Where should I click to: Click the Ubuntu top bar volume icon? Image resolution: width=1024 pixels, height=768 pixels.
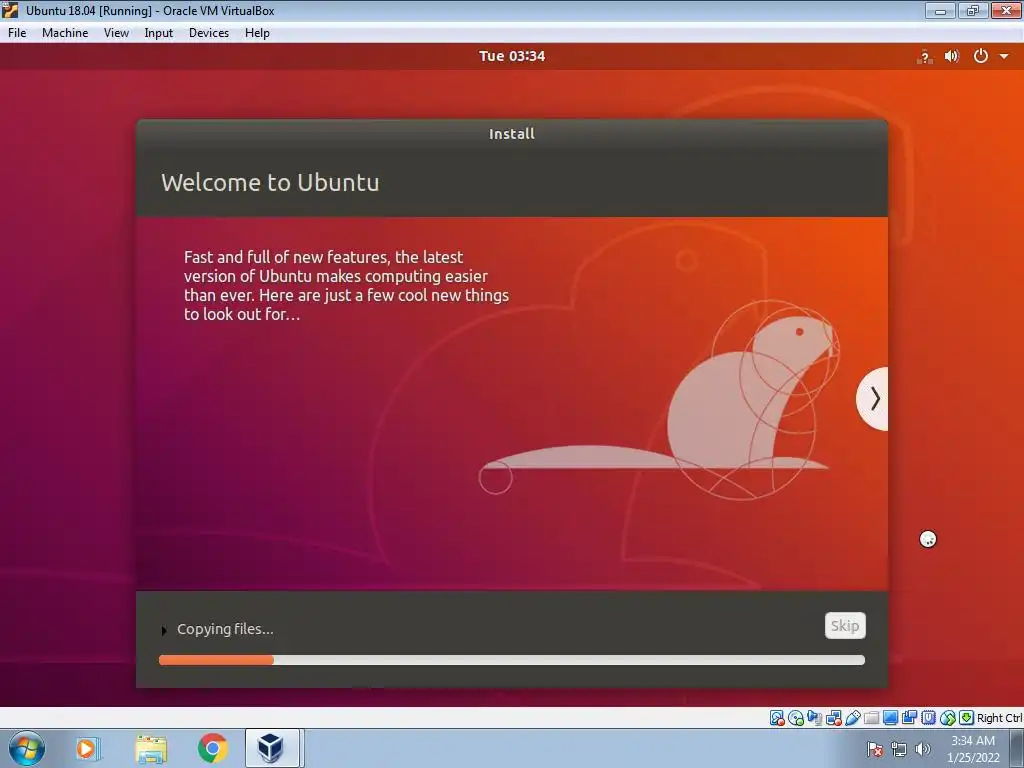pyautogui.click(x=952, y=56)
